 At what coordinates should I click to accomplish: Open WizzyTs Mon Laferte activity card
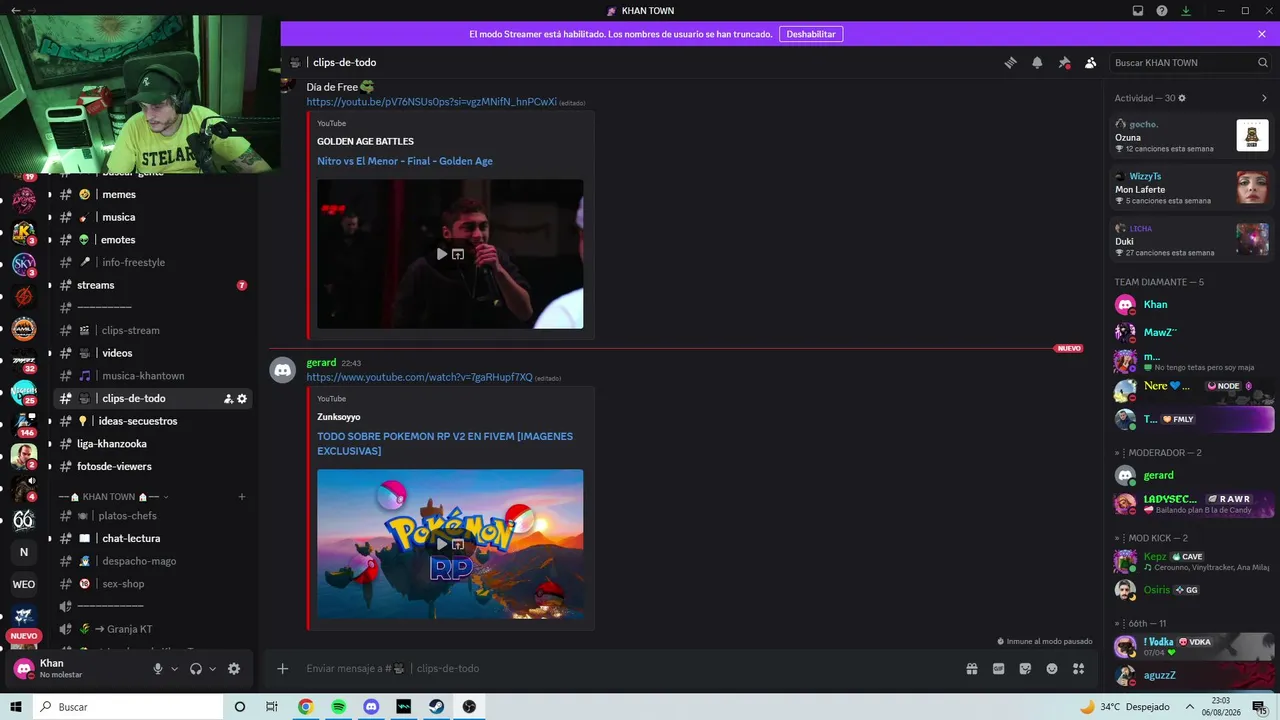pos(1191,188)
